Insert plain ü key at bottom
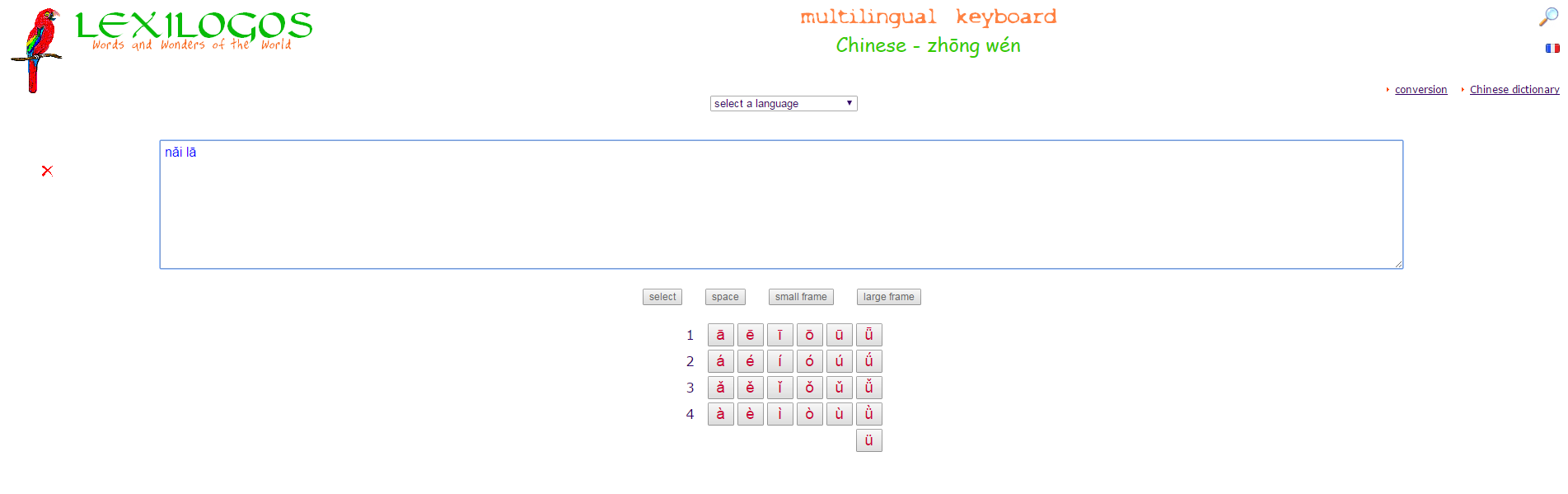Viewport: 1568px width, 494px height. (868, 440)
